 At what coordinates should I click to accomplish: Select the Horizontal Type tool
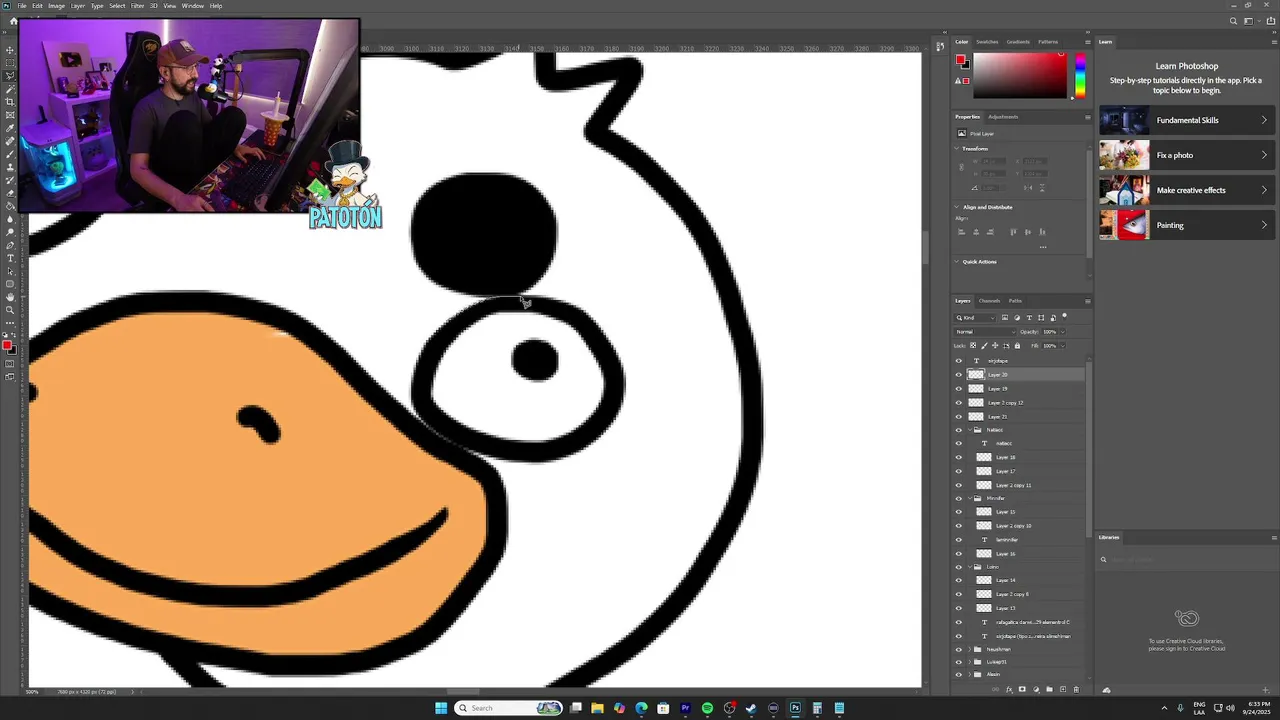(10, 258)
